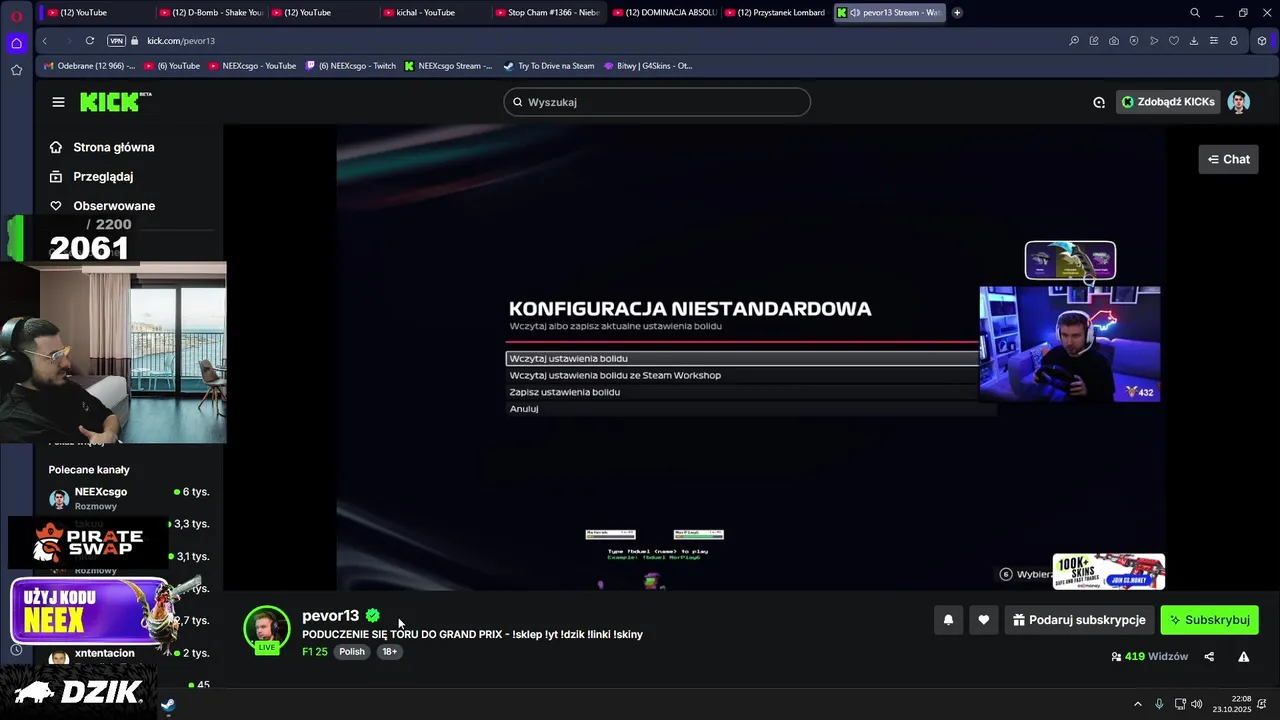Open Bitwy G4Skins bookmark
Screen dimensions: 1280x720
pos(647,66)
